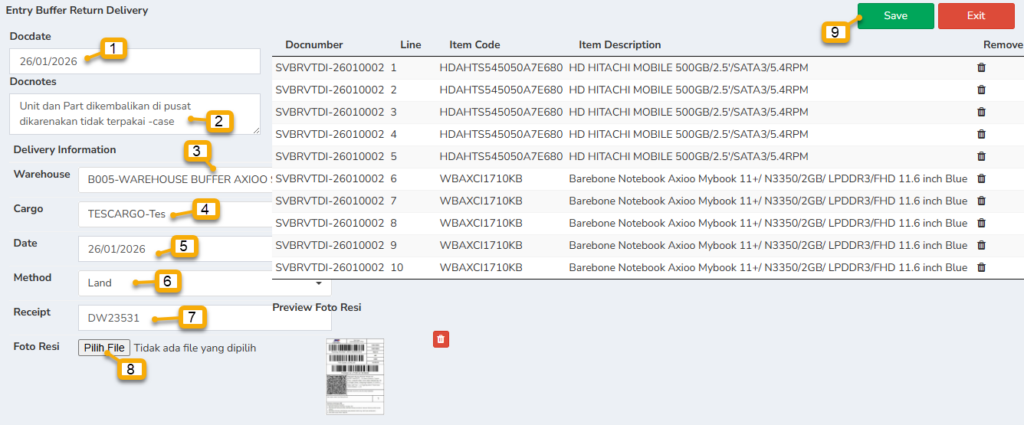The width and height of the screenshot is (1024, 425).
Task: Open the receipt photo preview thumbnail
Action: 355,377
